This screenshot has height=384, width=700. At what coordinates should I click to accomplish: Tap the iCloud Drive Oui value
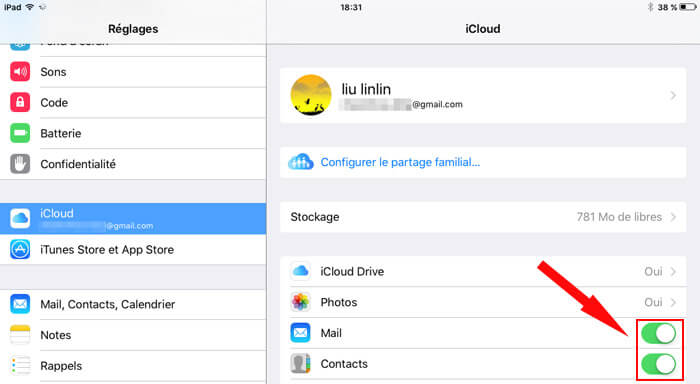[x=653, y=271]
